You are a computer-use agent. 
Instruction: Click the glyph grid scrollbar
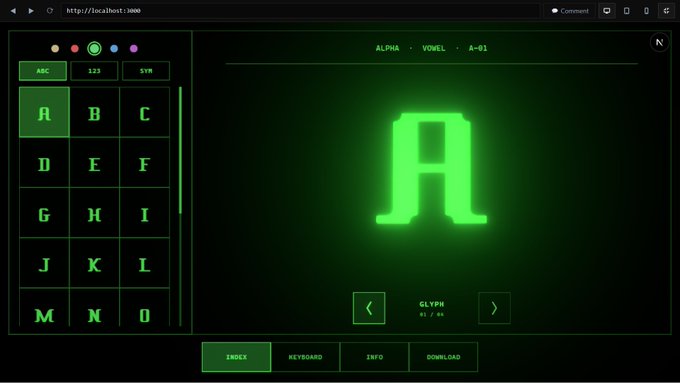(x=180, y=150)
